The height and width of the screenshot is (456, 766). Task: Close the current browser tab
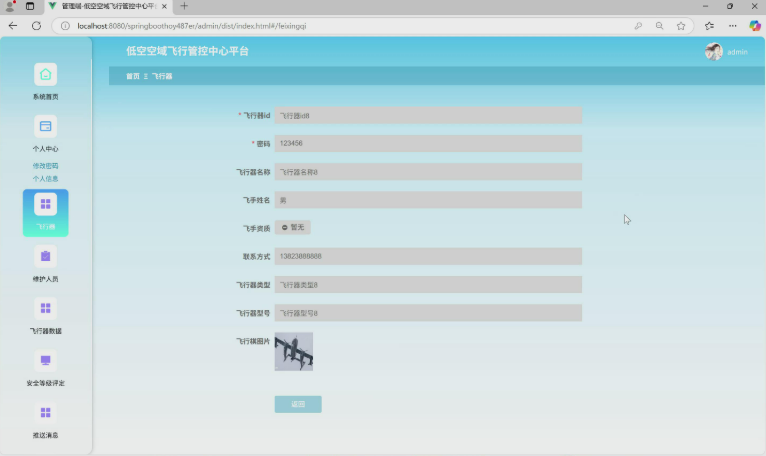(164, 6)
